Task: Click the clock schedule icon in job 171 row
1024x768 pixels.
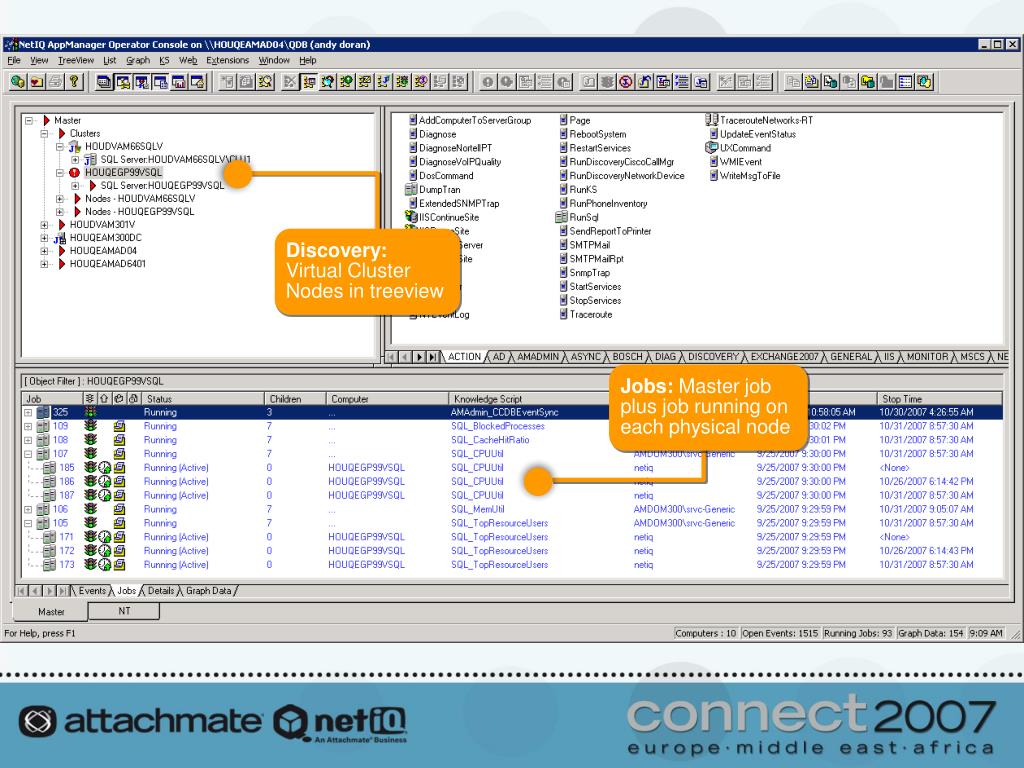Action: pyautogui.click(x=104, y=537)
